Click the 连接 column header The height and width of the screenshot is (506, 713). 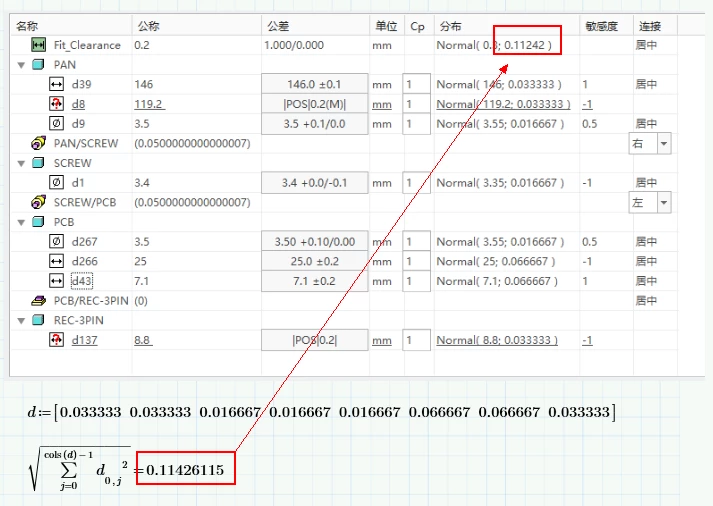[650, 26]
